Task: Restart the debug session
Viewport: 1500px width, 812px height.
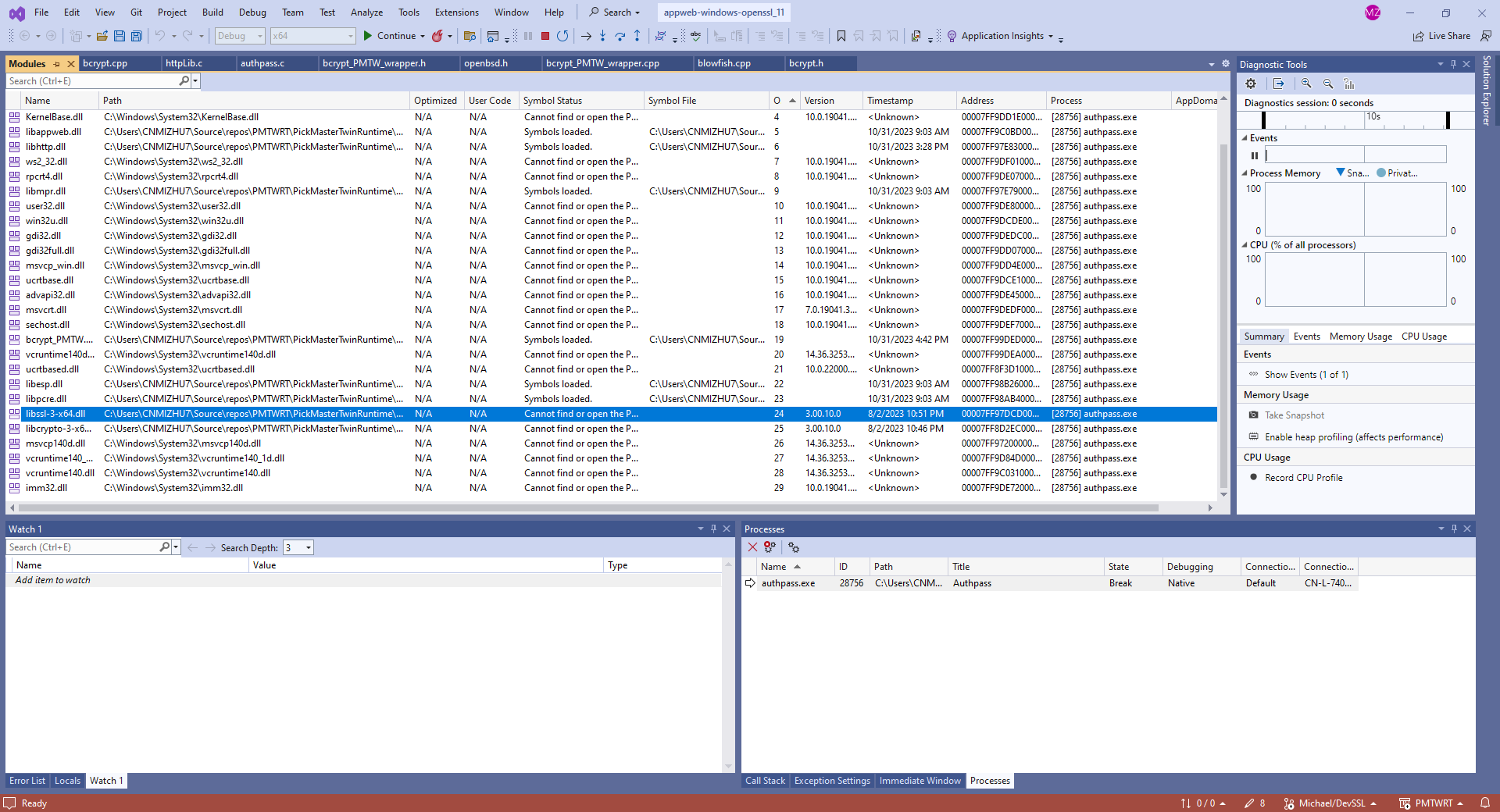Action: (562, 36)
